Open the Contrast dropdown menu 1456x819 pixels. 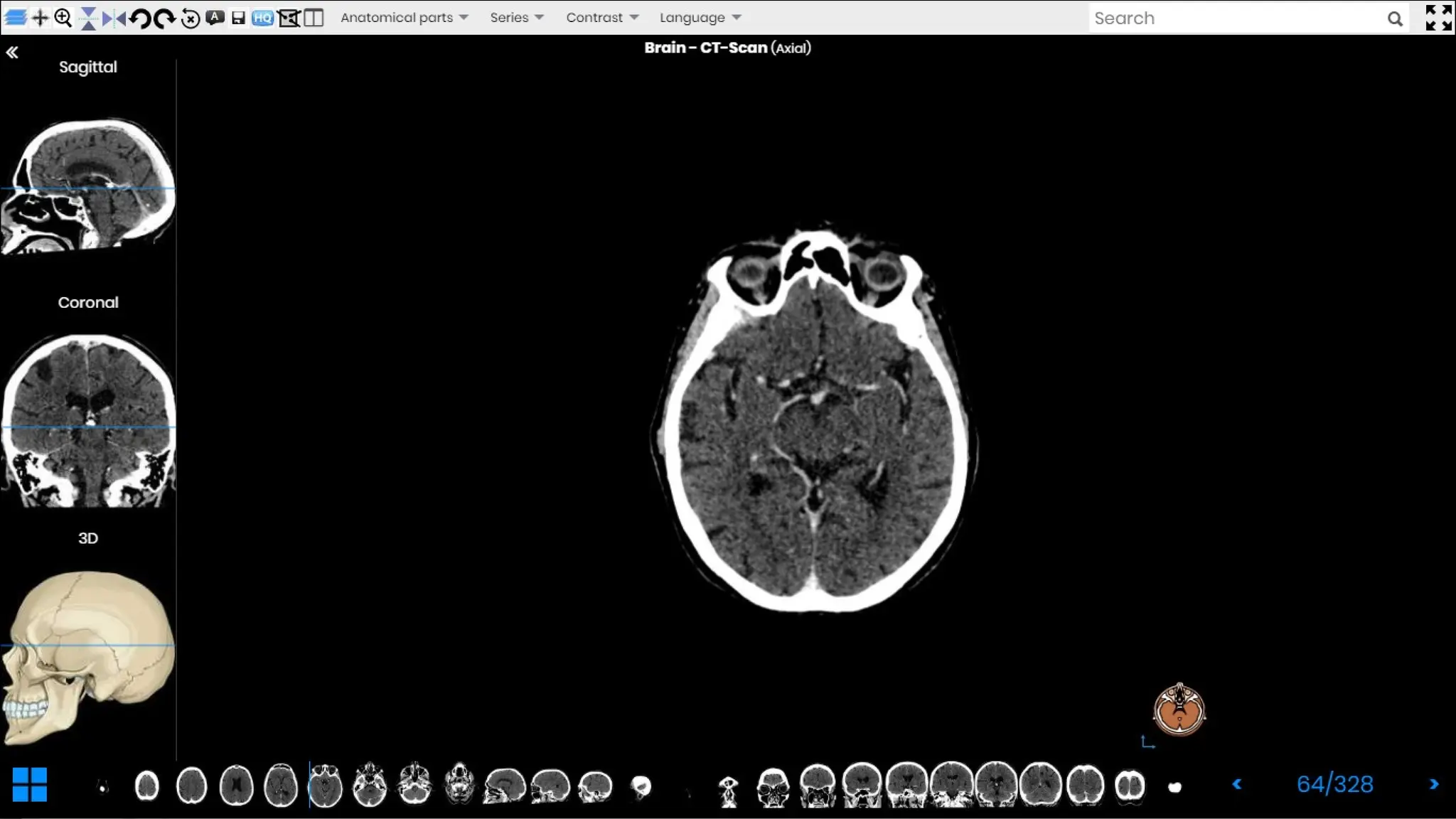(602, 18)
